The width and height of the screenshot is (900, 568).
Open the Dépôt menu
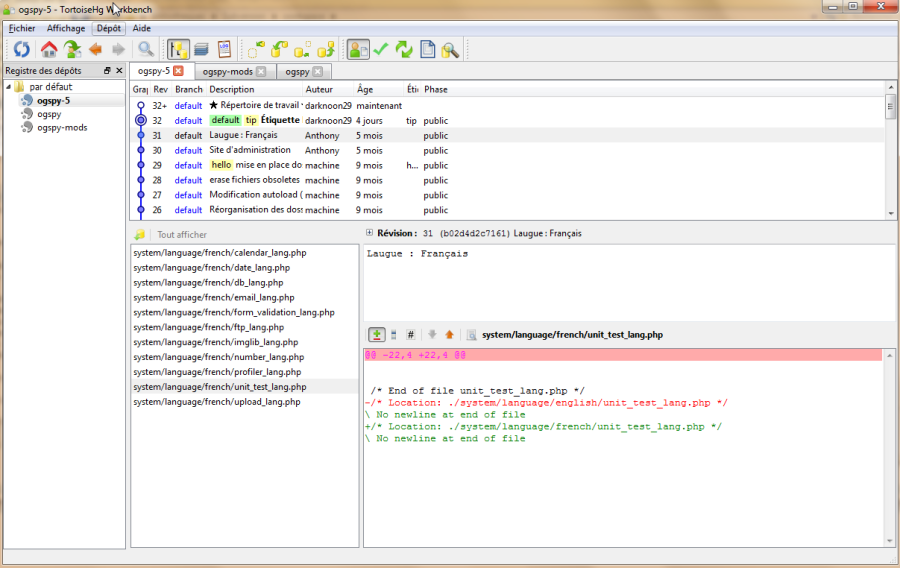click(x=108, y=28)
